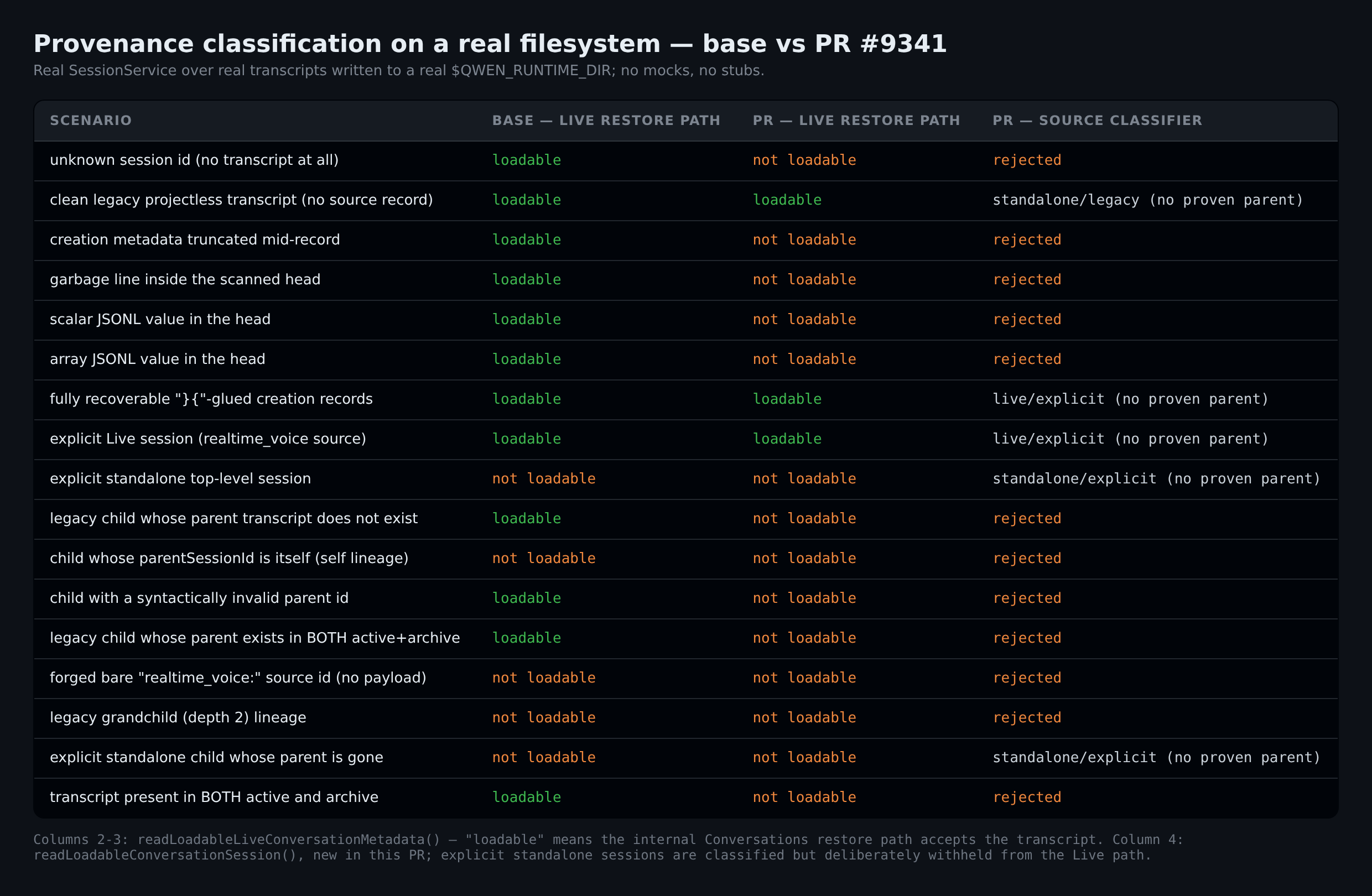Click "rejected" in the scalar JSONL row

[x=1027, y=319]
